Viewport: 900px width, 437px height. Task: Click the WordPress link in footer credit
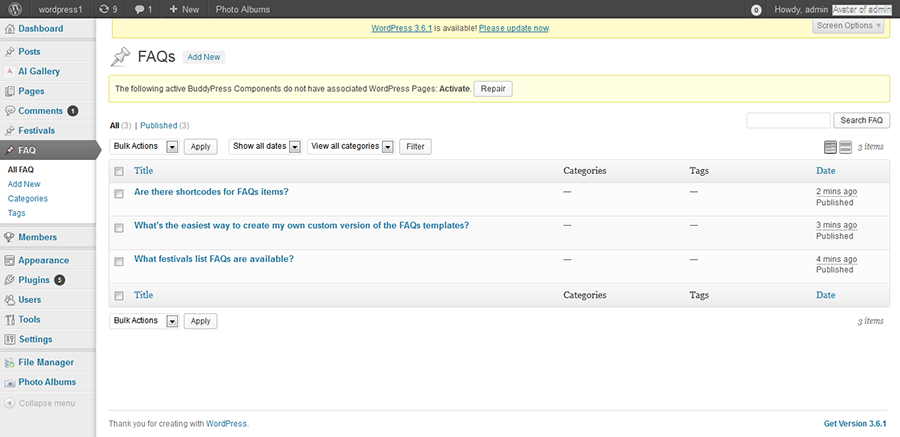226,424
